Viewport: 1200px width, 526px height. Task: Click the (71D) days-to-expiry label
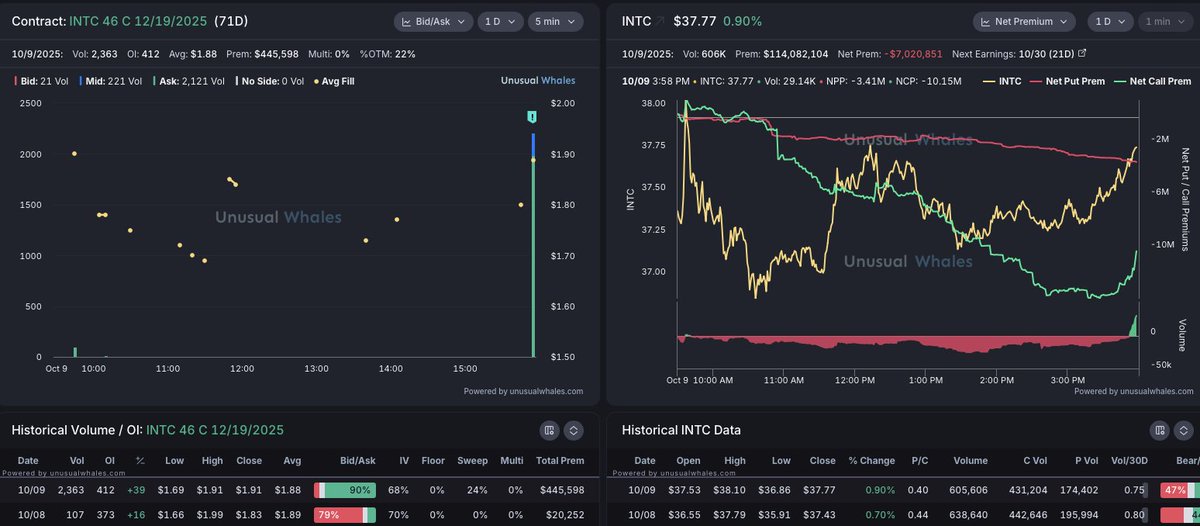coord(232,21)
